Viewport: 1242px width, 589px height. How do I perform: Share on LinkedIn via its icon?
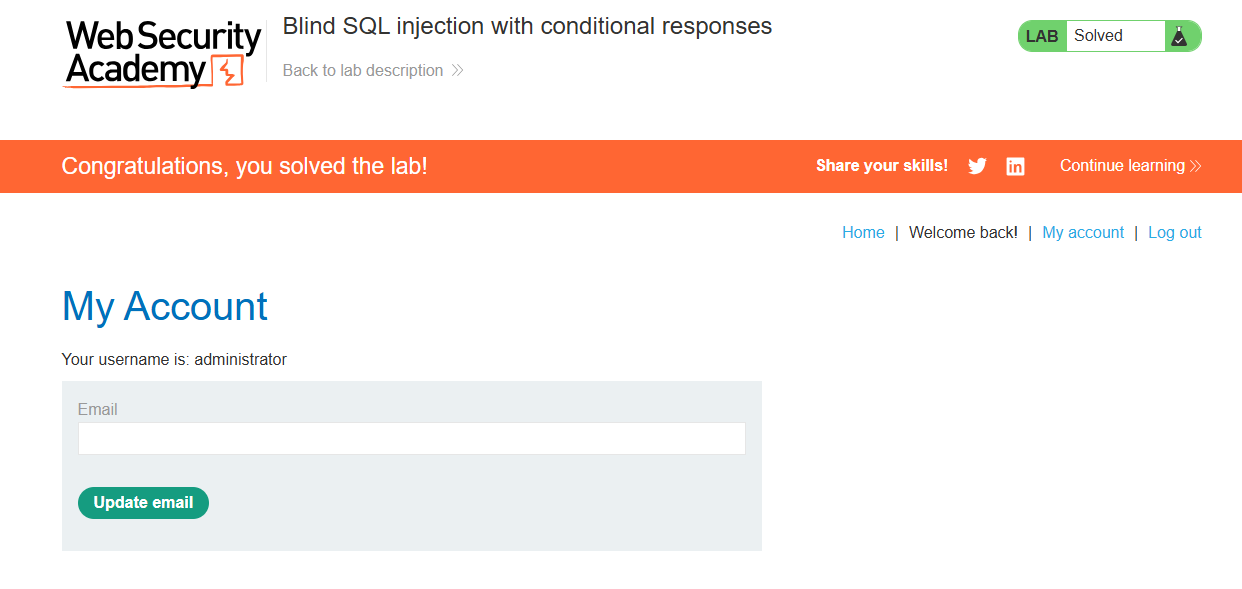[x=1015, y=167]
